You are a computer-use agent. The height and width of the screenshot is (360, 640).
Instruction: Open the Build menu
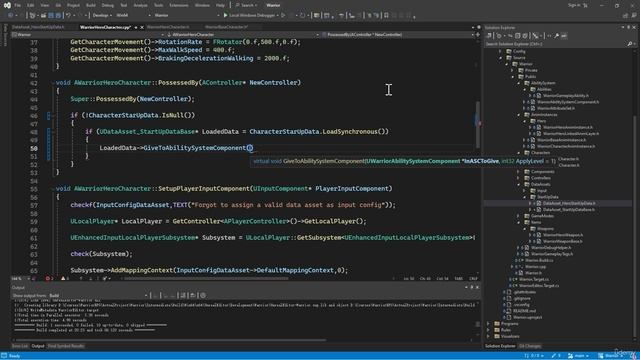coord(91,5)
